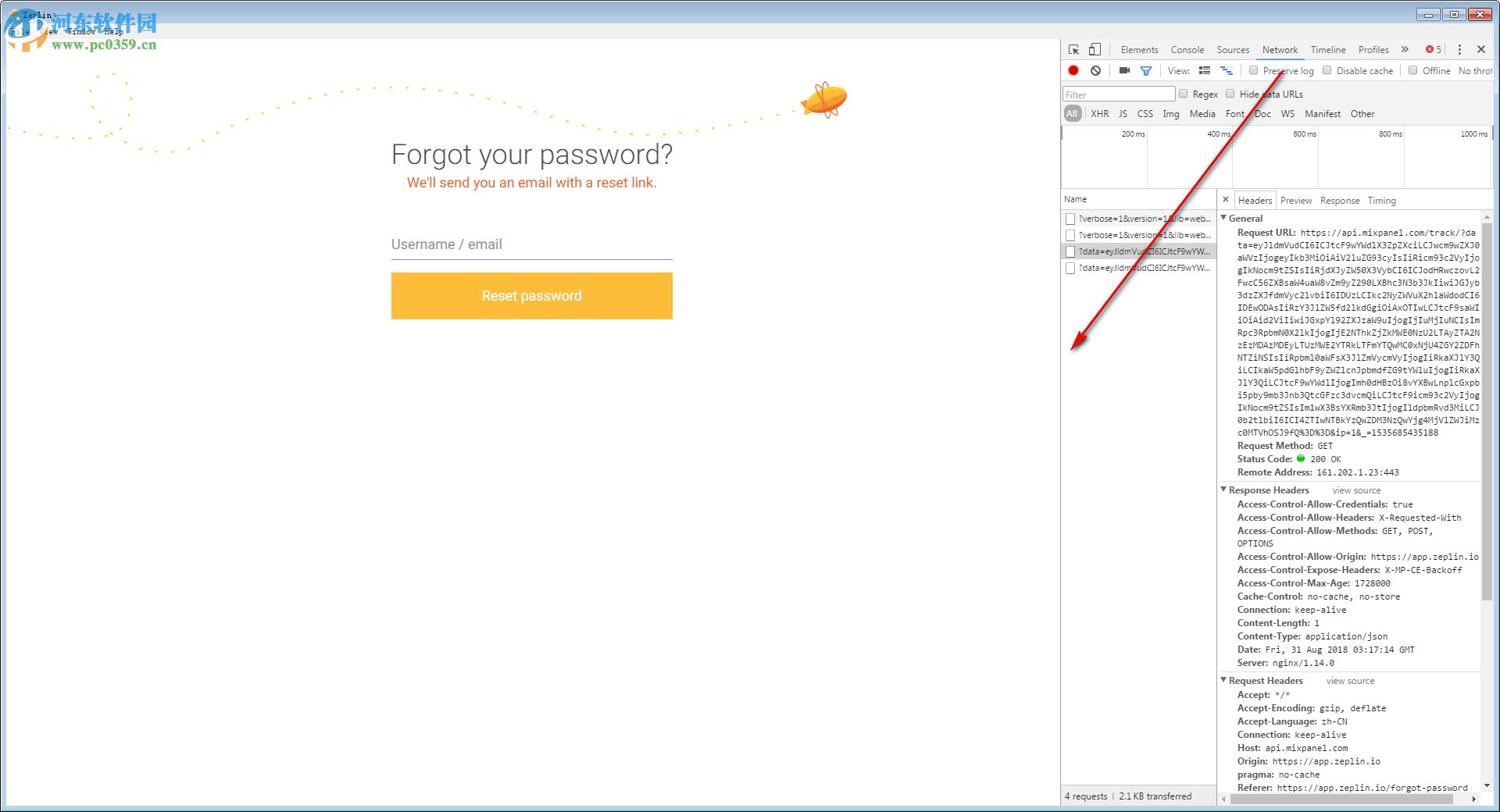Open the No throttling dropdown
The width and height of the screenshot is (1500, 812).
tap(1475, 70)
